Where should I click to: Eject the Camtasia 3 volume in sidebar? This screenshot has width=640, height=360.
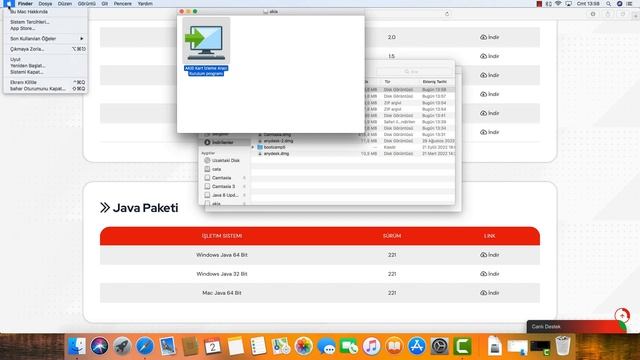[x=244, y=187]
